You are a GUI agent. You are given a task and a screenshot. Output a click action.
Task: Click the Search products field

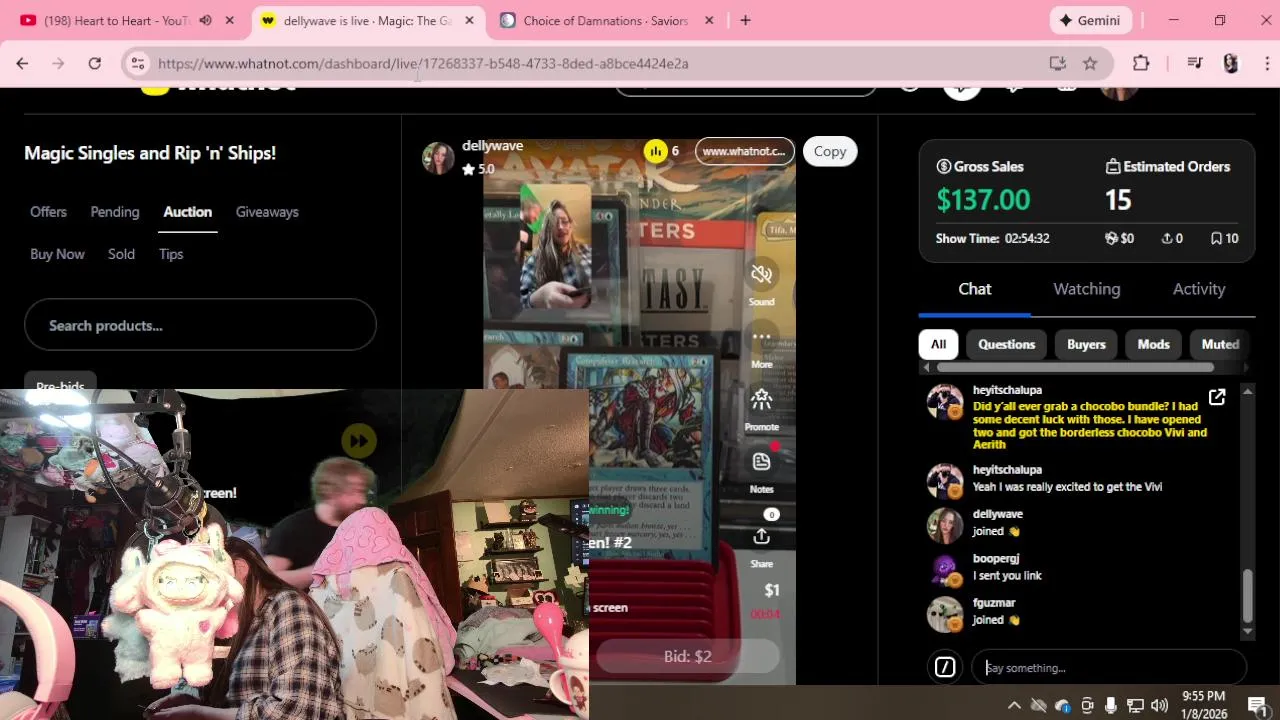[x=200, y=325]
